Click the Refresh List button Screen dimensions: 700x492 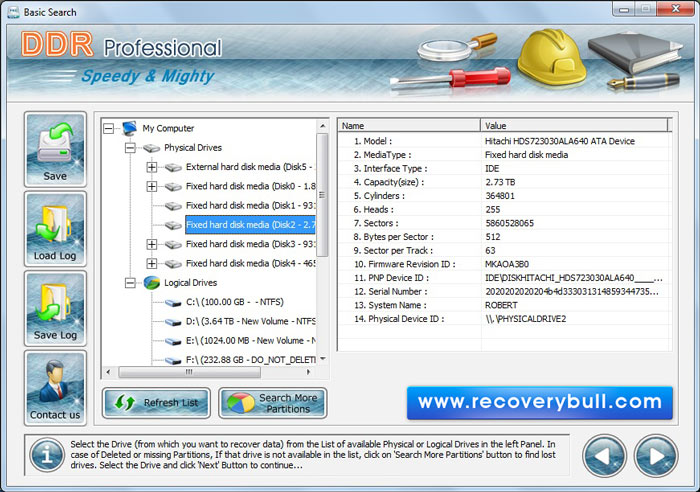pyautogui.click(x=156, y=403)
